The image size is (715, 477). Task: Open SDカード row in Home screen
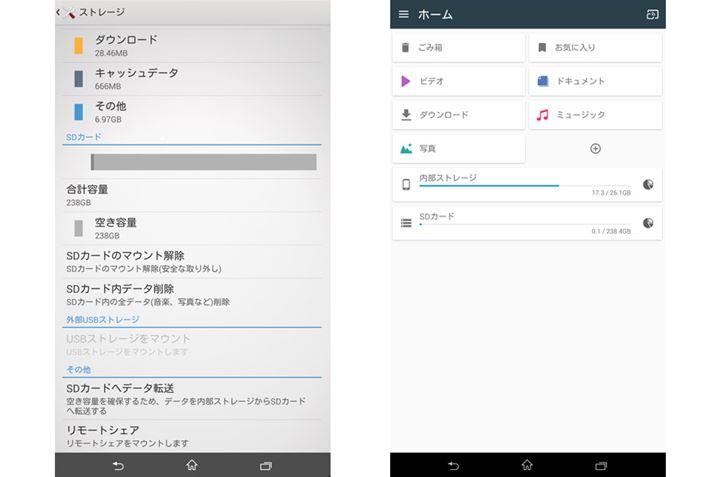(527, 223)
